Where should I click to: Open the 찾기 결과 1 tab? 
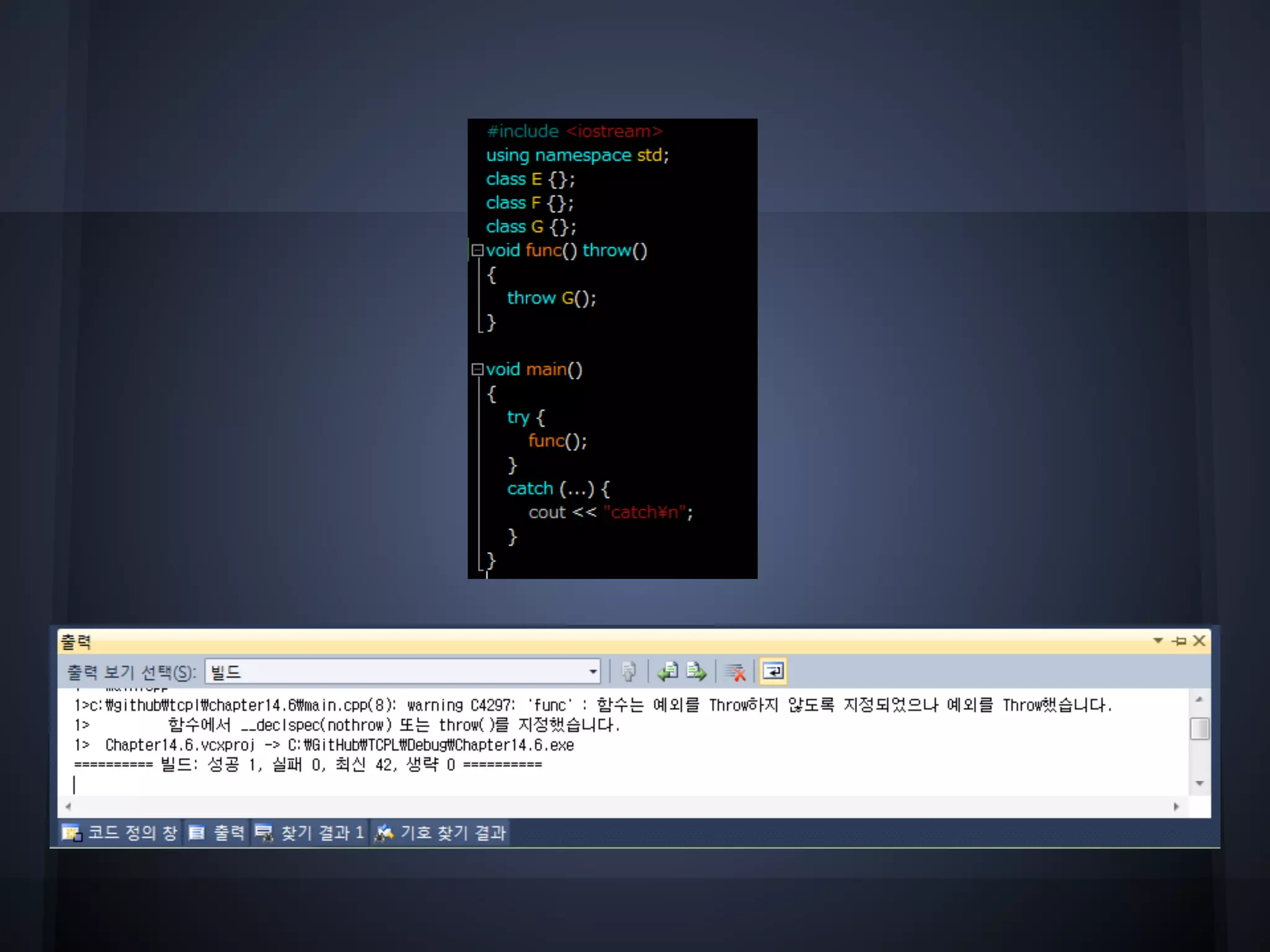pos(310,833)
